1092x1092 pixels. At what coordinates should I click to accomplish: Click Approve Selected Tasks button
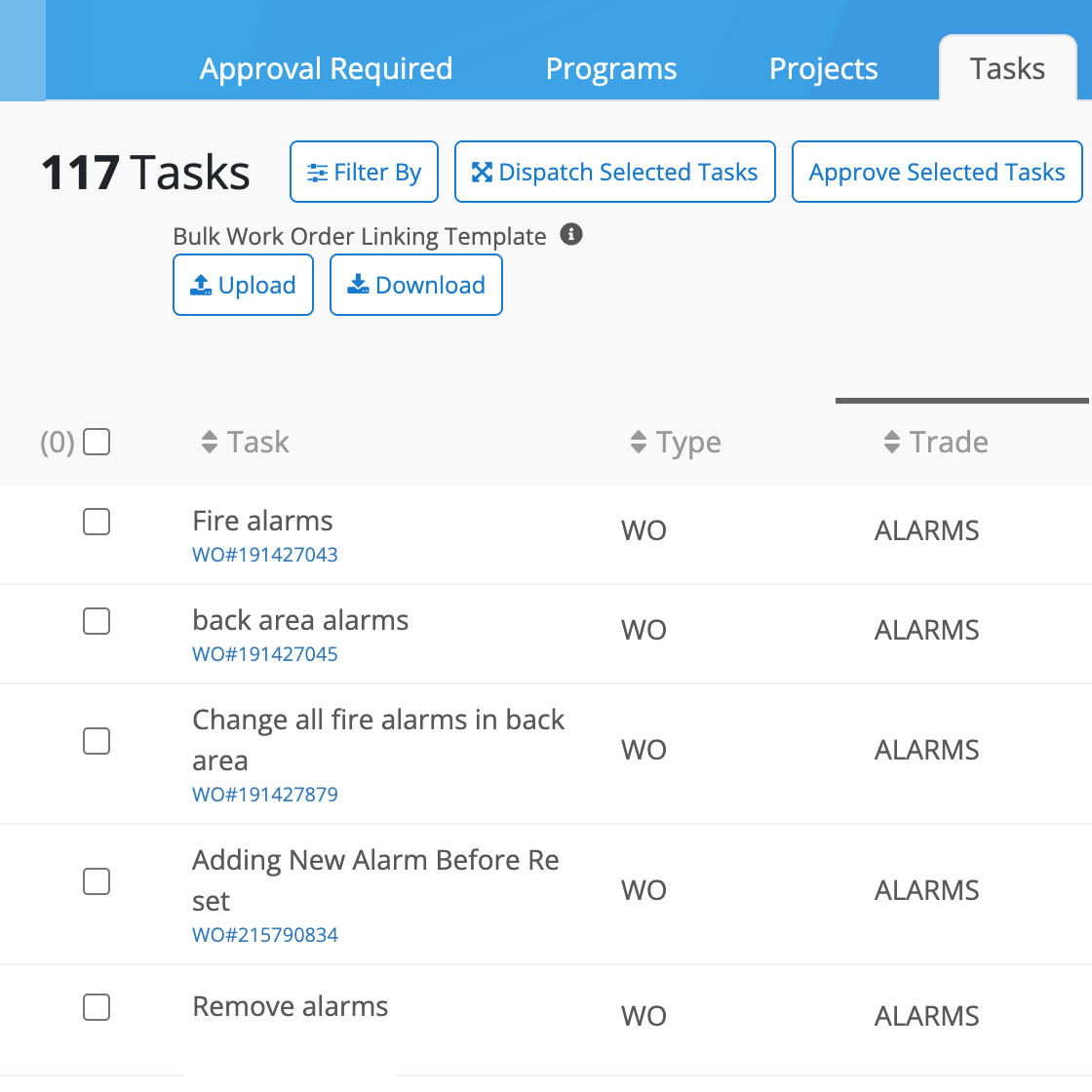[x=937, y=172]
